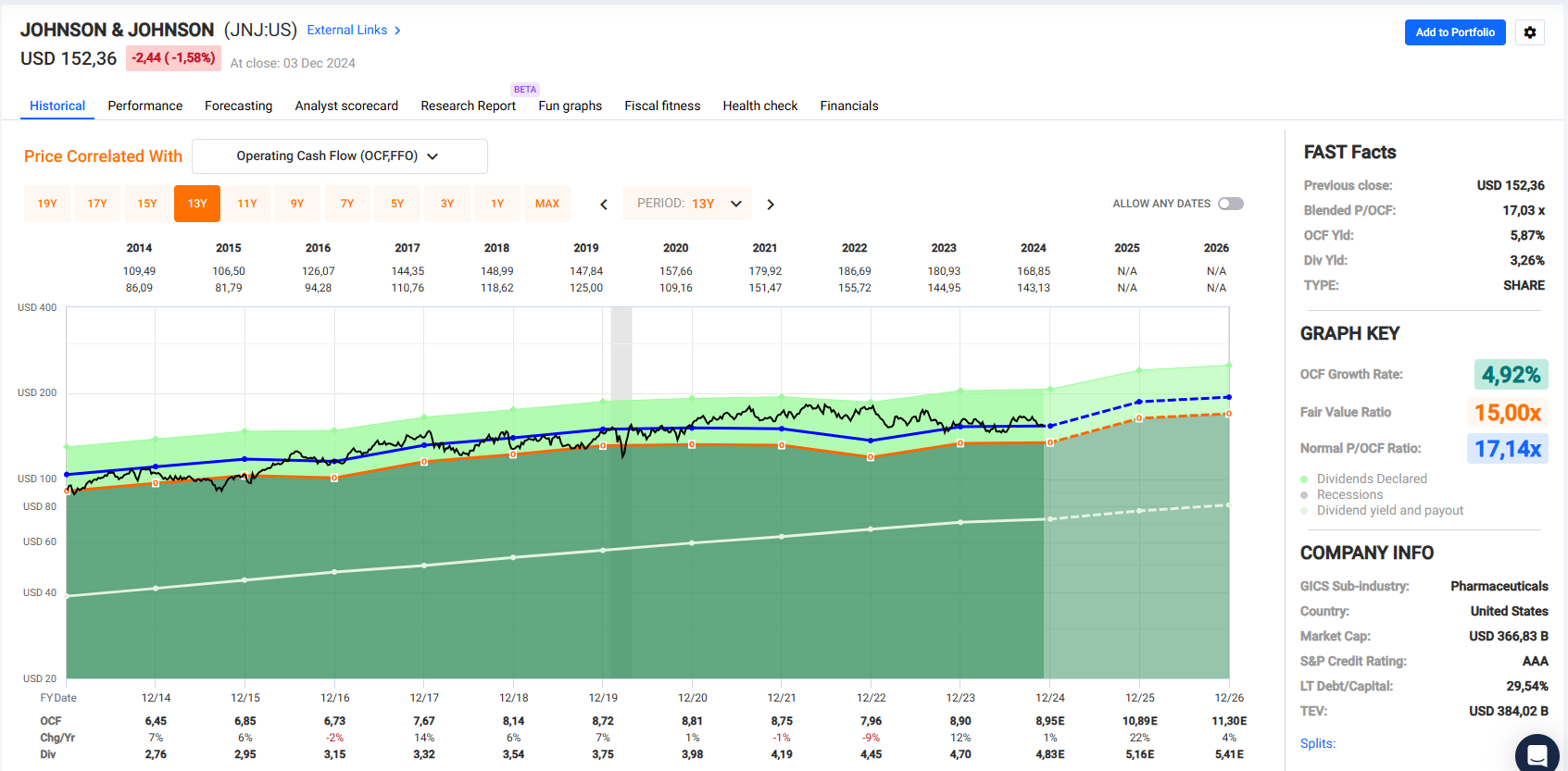1568x771 pixels.
Task: Click the orange Fair Value Ratio swatch
Action: coord(1507,413)
